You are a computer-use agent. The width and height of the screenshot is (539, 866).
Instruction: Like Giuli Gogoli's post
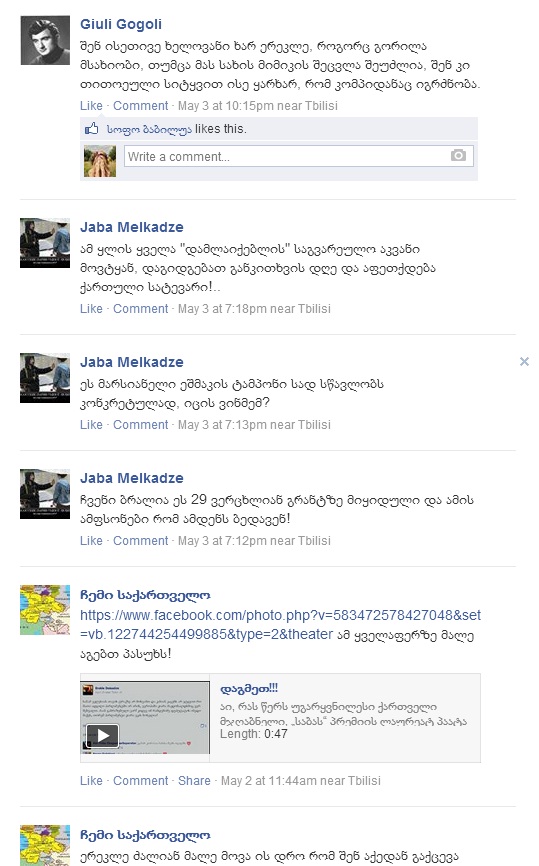click(x=91, y=105)
